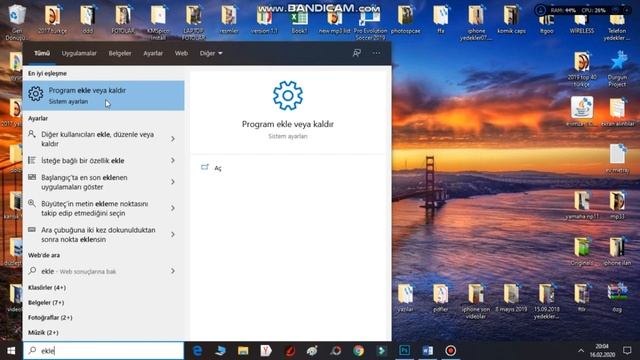Launch Google Chrome from the taskbar
The image size is (640, 360).
tap(359, 351)
